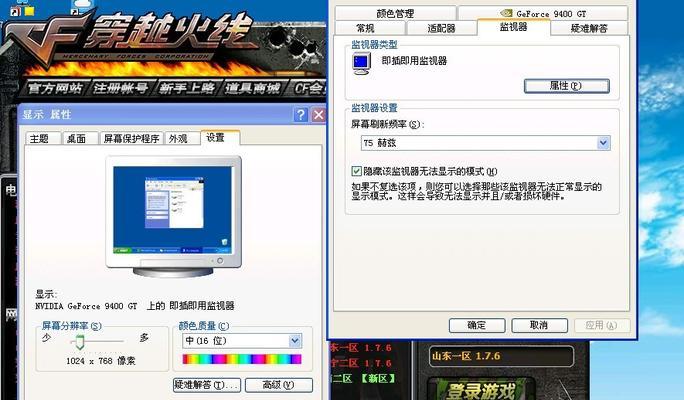Switch to the 主题 tab in 显示属性
Viewport: 684px width, 400px height.
42,138
